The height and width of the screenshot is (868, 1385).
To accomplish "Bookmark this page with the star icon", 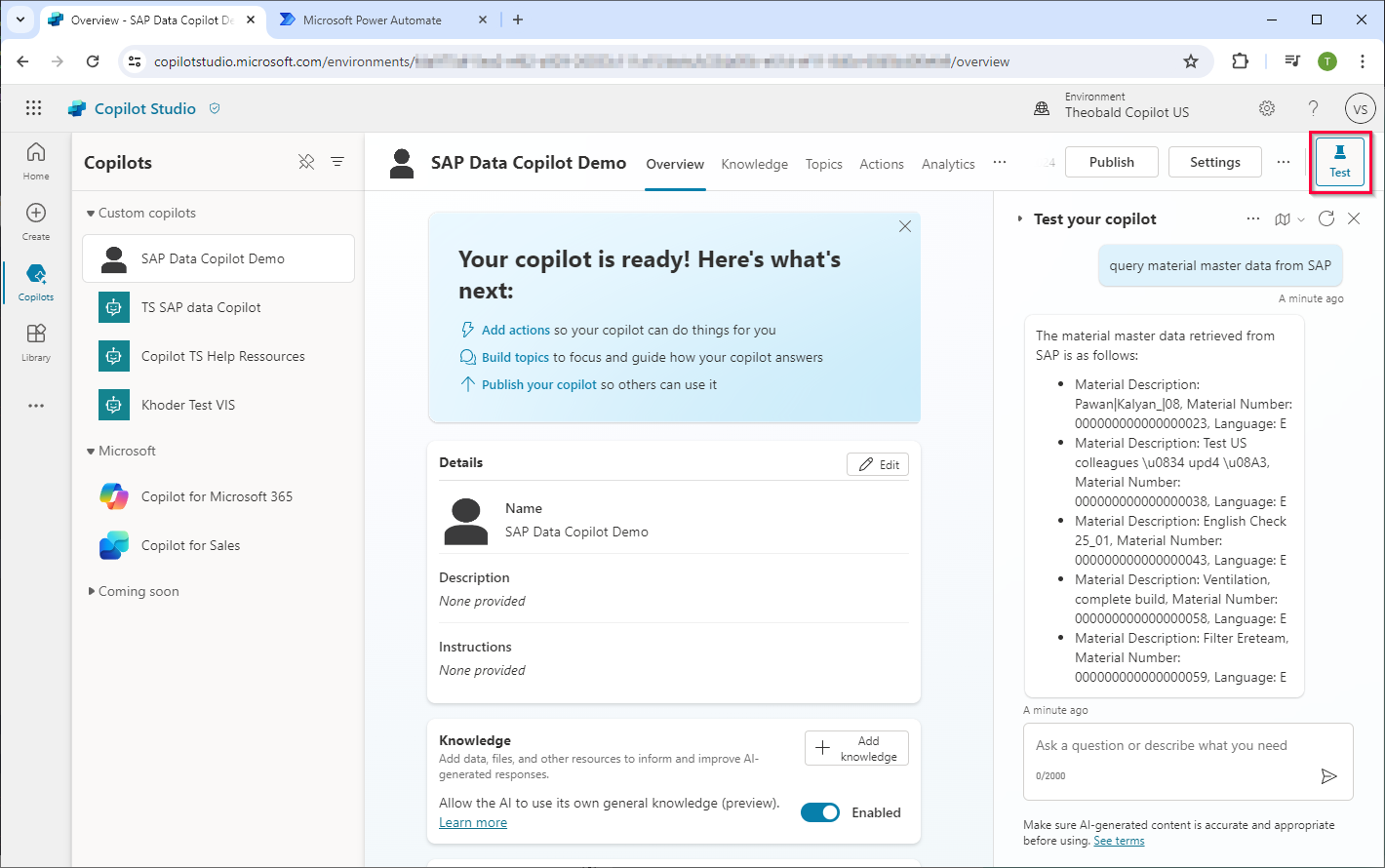I will (1191, 61).
